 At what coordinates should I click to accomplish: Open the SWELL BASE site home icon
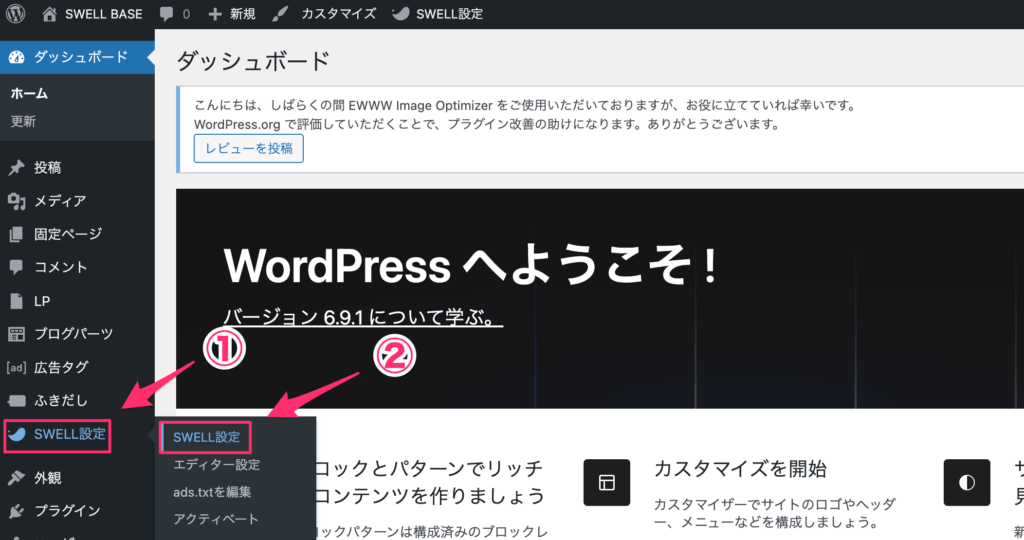click(50, 14)
